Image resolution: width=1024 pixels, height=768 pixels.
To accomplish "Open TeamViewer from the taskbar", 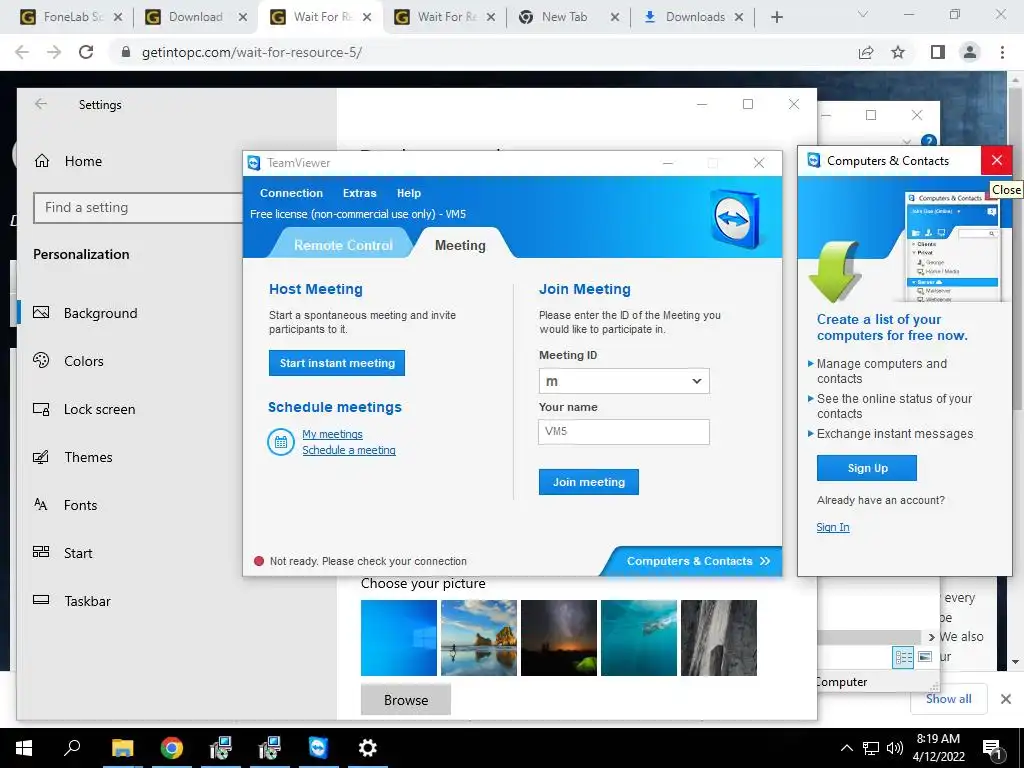I will 318,748.
